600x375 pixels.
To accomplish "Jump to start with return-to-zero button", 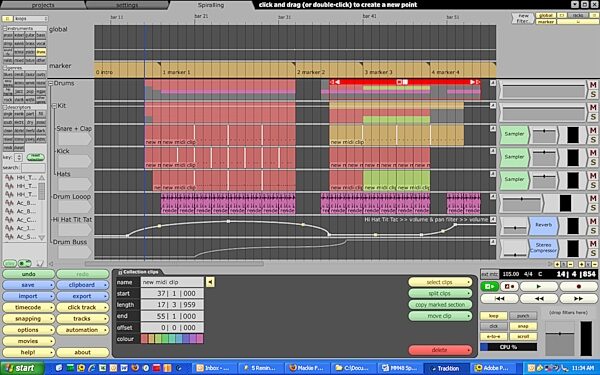I will (x=499, y=298).
